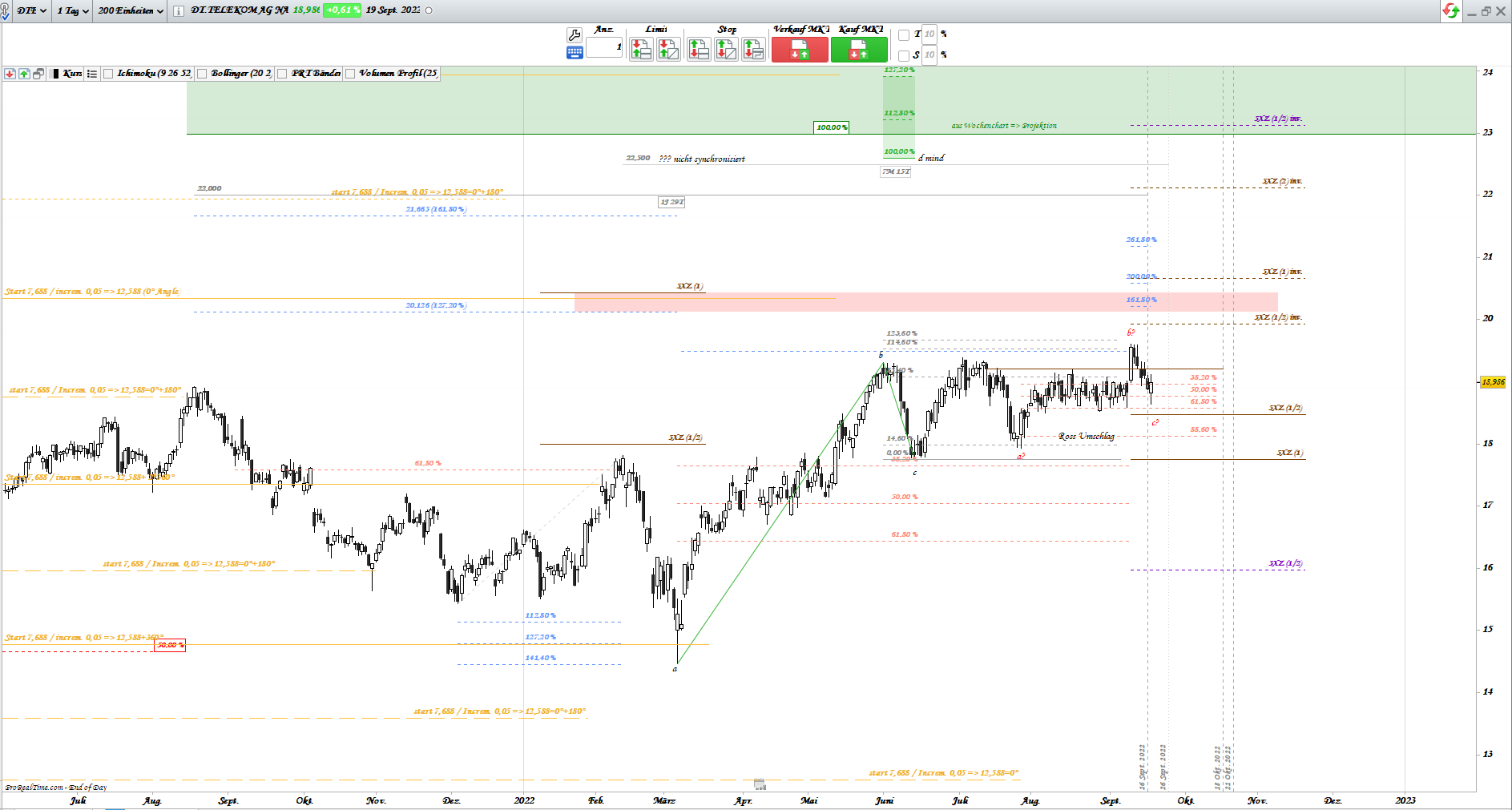Image resolution: width=1512 pixels, height=810 pixels.
Task: Click the black Kurs color swatch
Action: coord(55,74)
